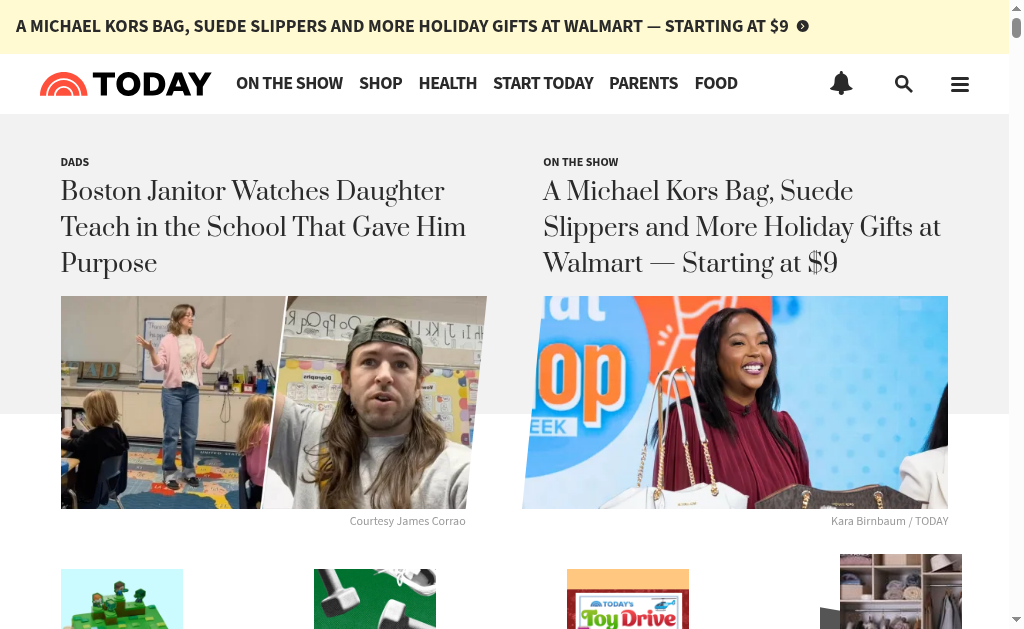Click the ON THE SHOW label above the headline
Screen dimensions: 1024x629
point(580,162)
